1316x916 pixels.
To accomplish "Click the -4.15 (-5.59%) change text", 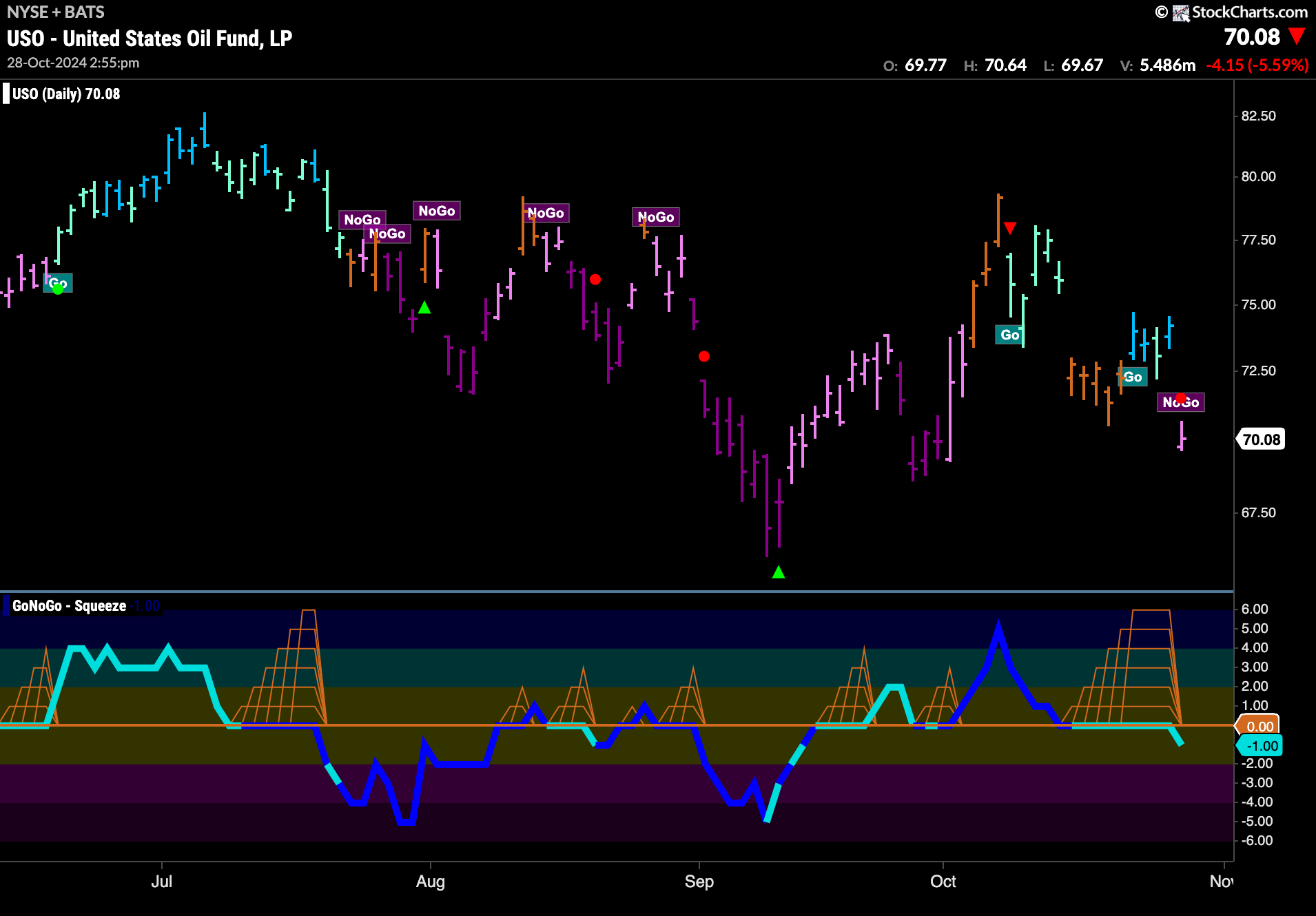I will [1257, 65].
